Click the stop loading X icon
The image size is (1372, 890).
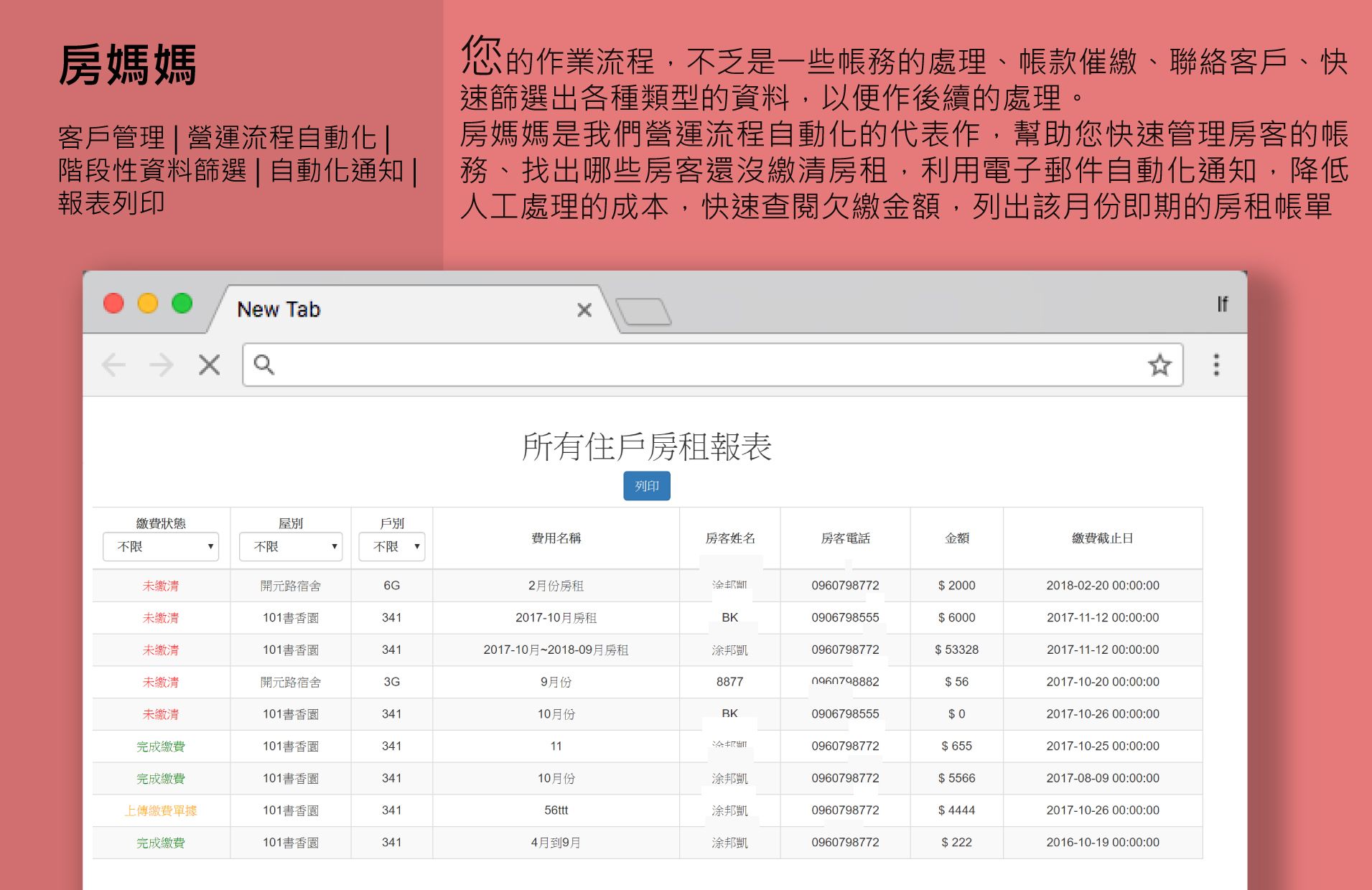[x=209, y=365]
